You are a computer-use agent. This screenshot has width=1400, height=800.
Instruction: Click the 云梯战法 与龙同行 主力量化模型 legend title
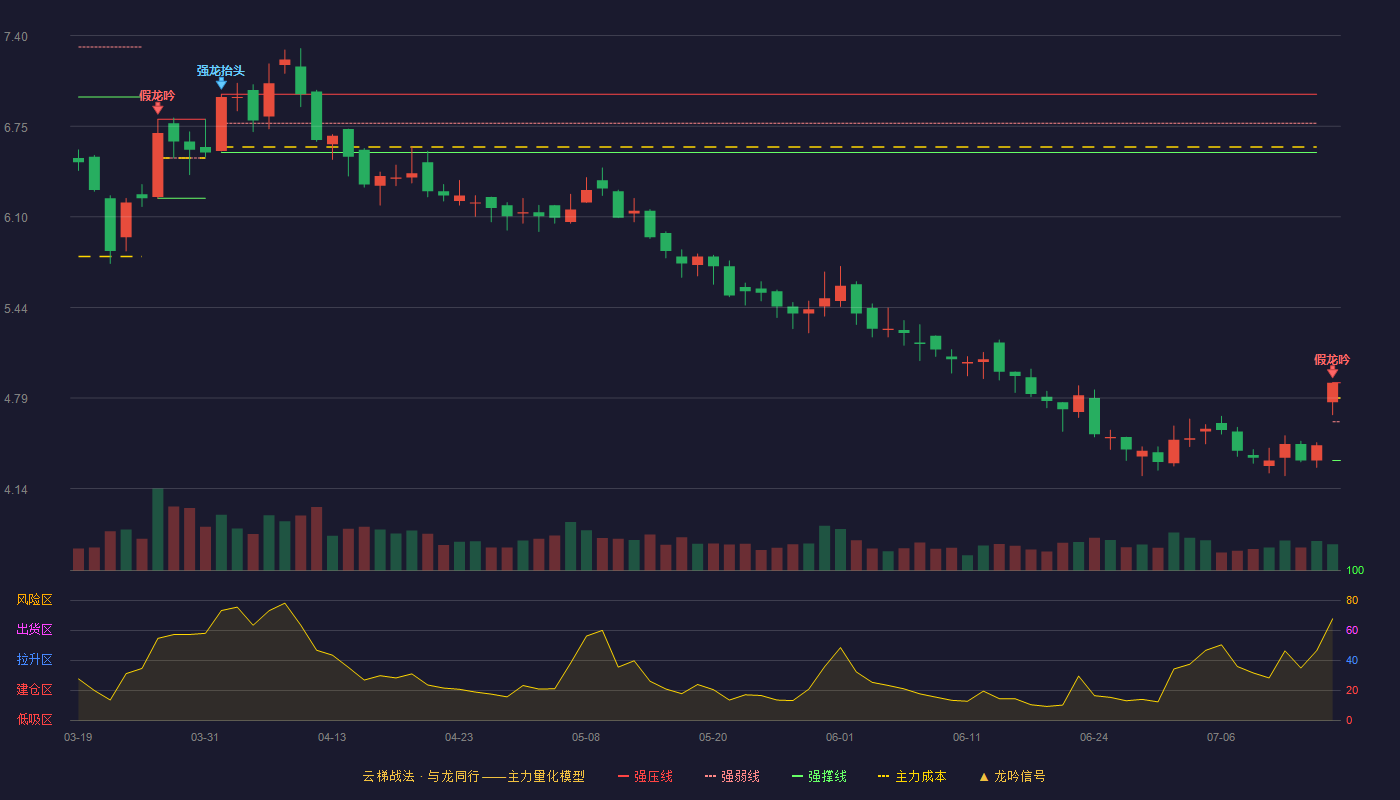tap(473, 776)
